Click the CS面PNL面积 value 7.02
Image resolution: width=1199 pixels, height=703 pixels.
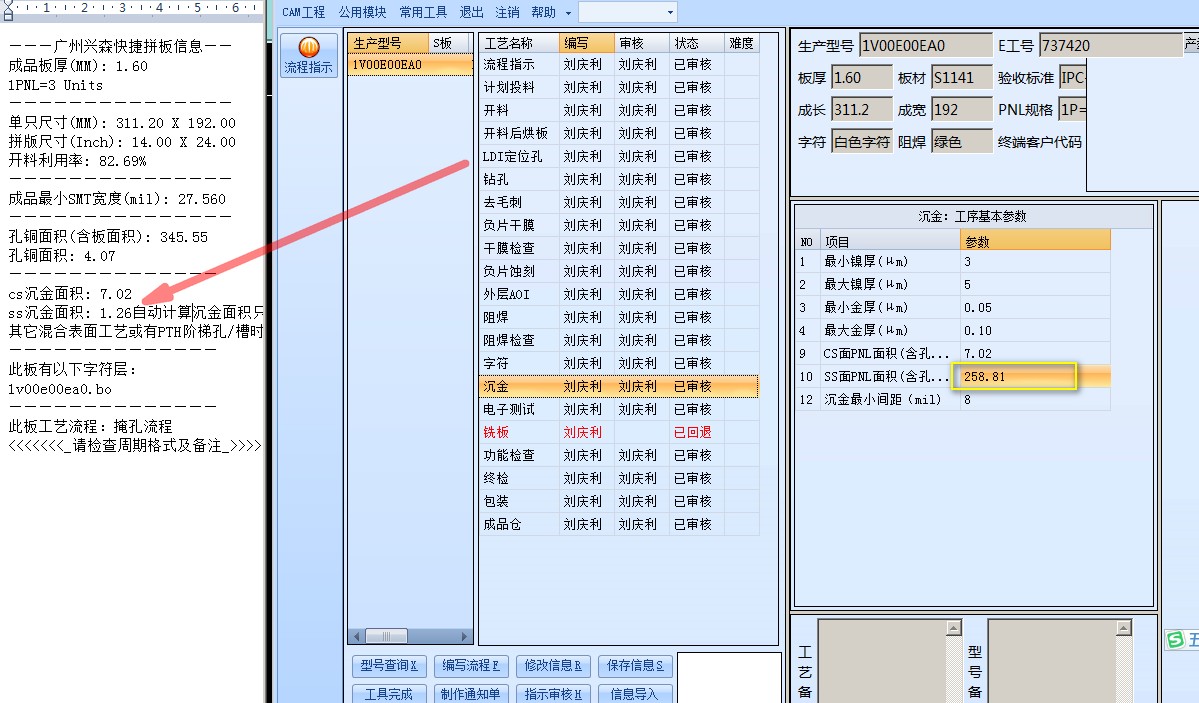click(x=1035, y=353)
